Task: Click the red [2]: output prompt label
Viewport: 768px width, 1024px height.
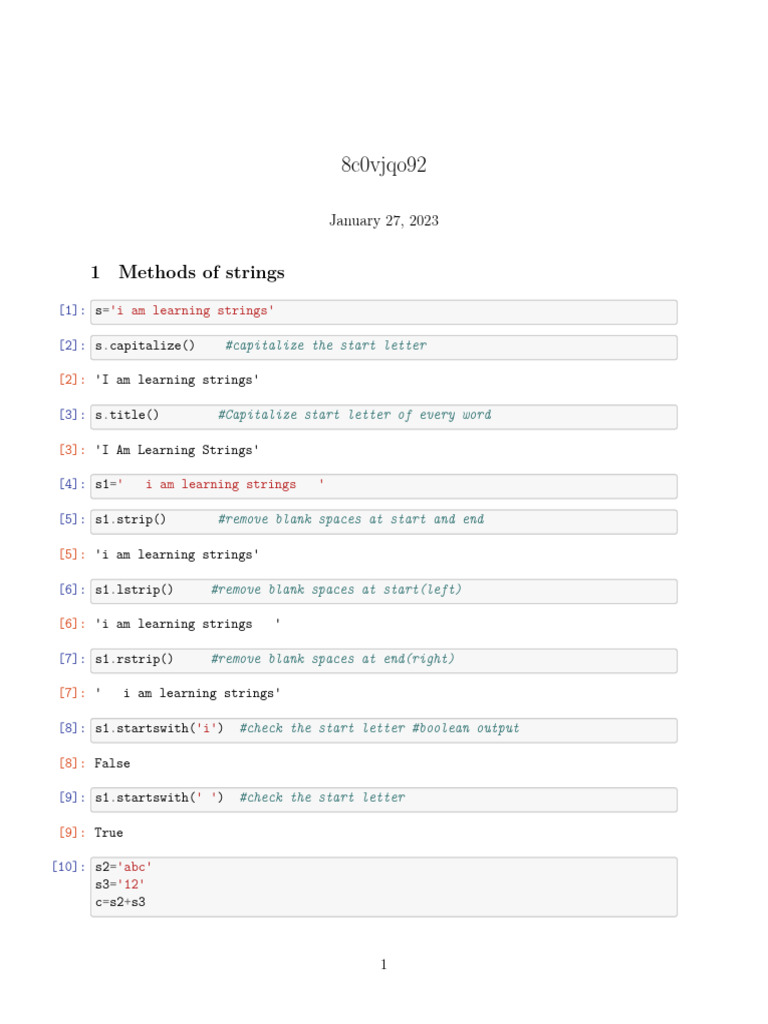Action: (72, 379)
